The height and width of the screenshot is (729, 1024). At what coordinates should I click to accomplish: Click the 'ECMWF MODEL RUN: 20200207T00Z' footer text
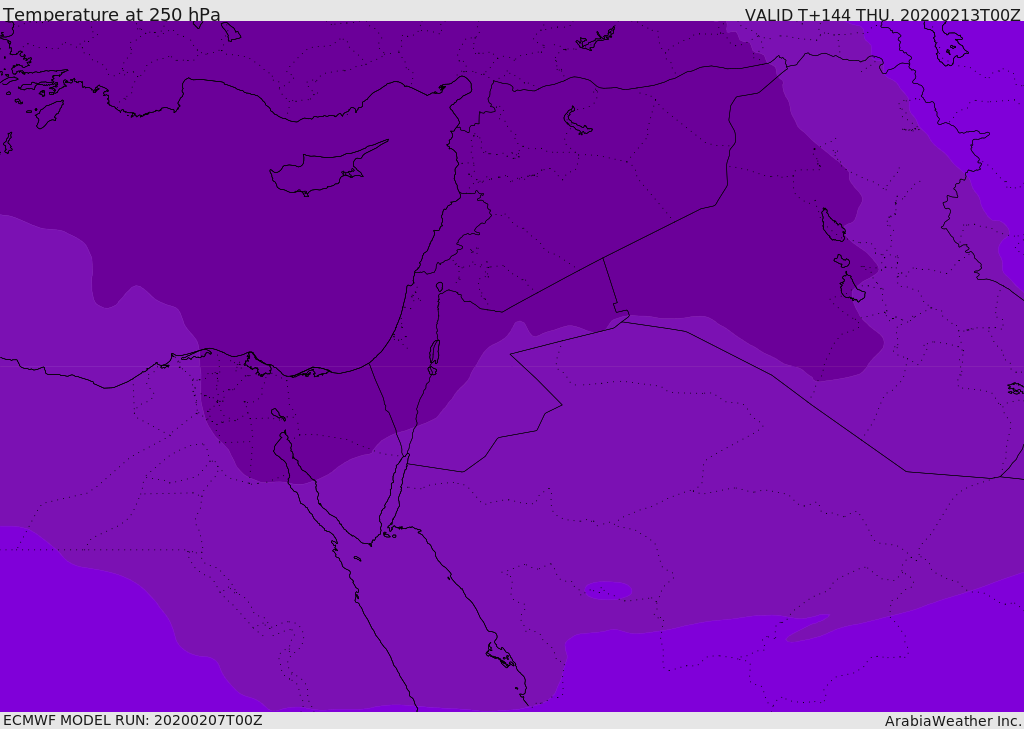point(133,720)
